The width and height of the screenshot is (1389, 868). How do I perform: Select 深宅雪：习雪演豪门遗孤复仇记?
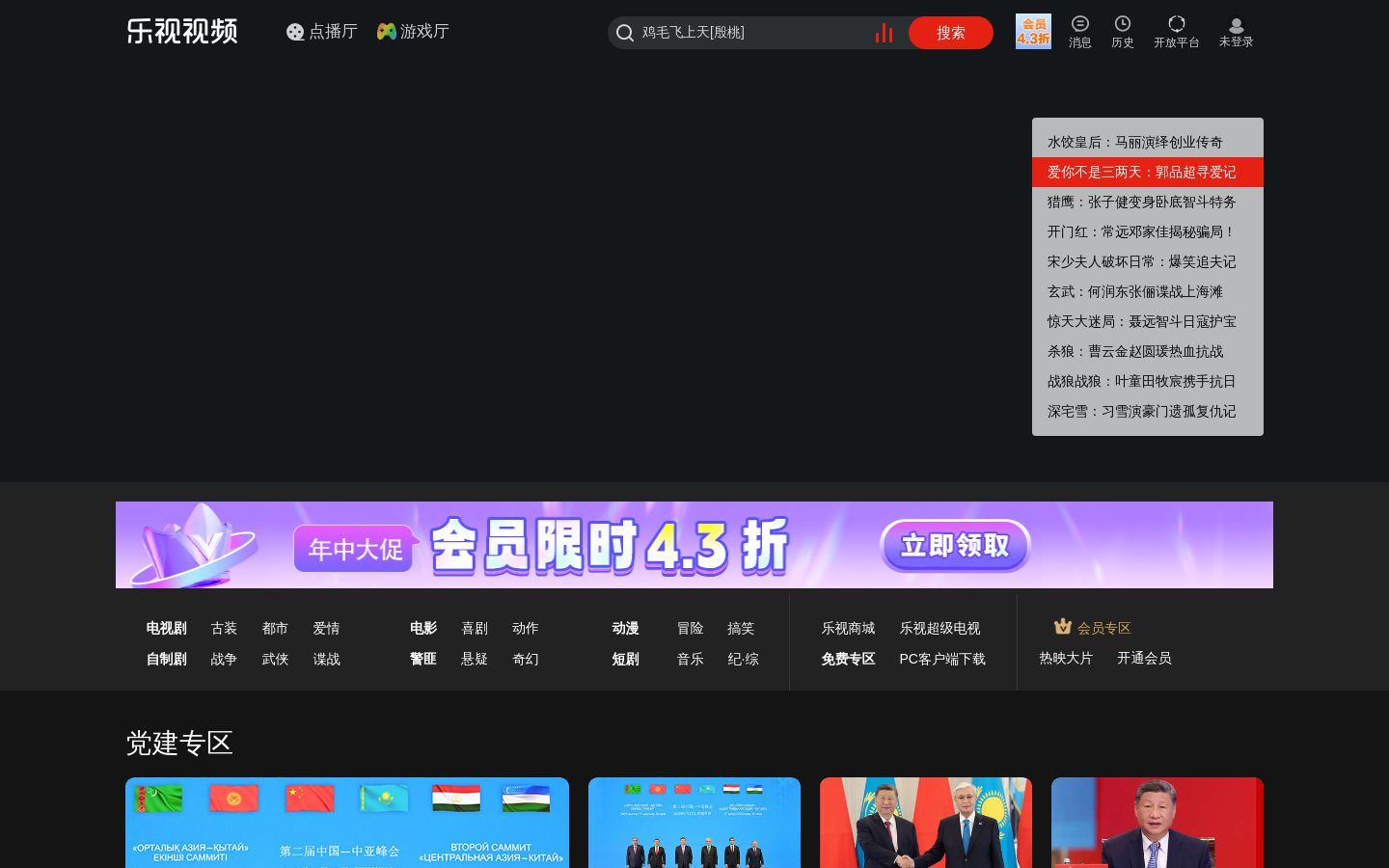click(x=1148, y=411)
